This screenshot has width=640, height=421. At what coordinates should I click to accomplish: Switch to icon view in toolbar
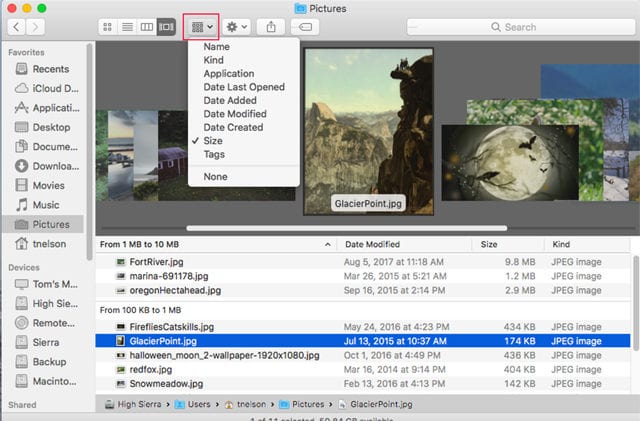pyautogui.click(x=108, y=27)
